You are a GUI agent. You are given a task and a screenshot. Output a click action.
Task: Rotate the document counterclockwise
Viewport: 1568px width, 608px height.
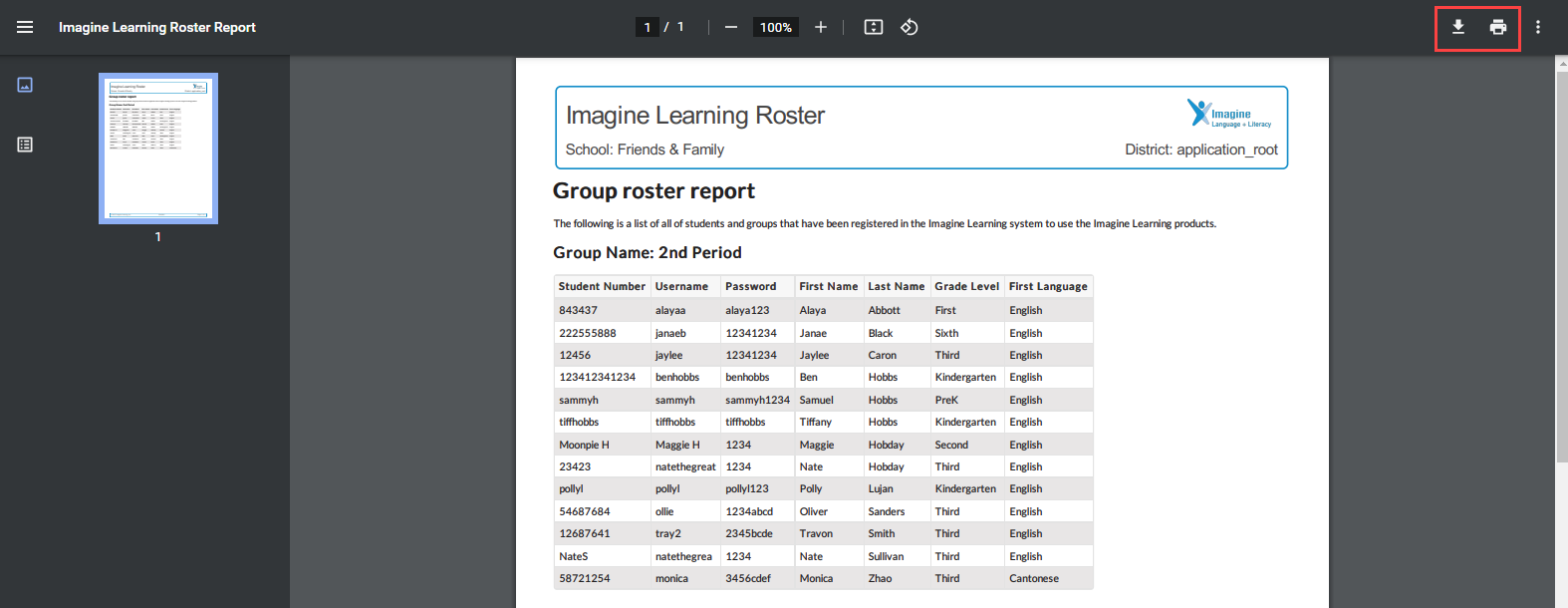910,27
